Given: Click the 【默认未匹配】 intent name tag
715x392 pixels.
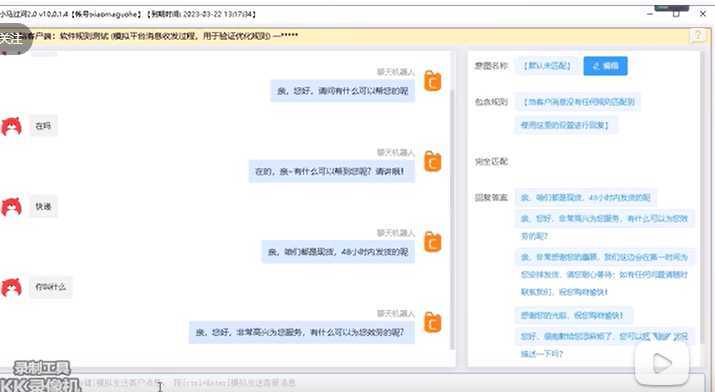Looking at the screenshot, I should [x=547, y=66].
